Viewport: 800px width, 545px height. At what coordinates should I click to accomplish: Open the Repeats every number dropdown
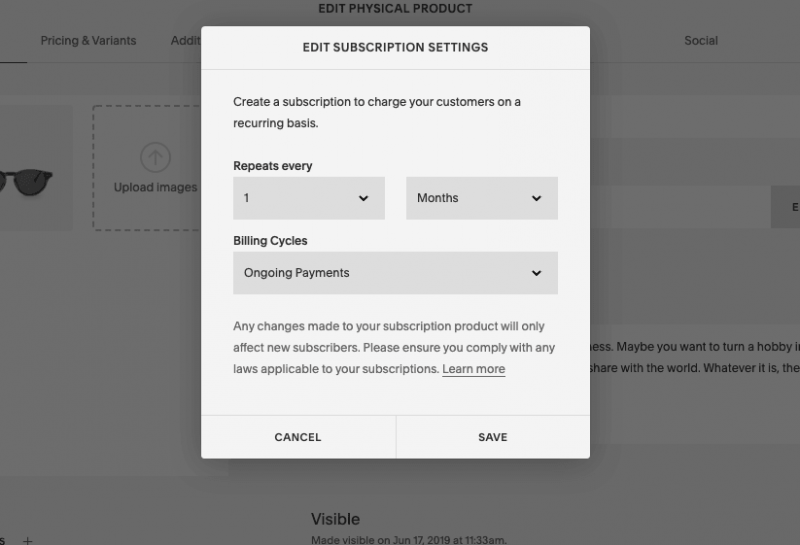[x=309, y=198]
